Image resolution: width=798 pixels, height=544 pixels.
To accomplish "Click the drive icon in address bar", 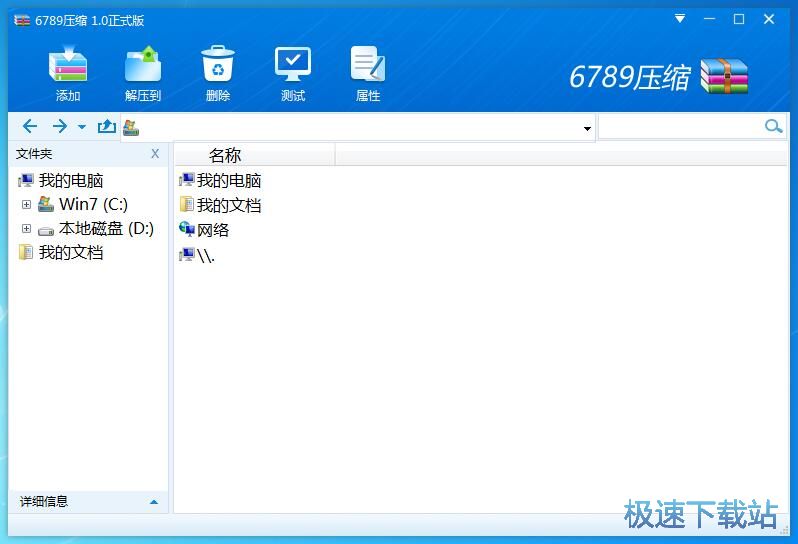I will pos(131,128).
